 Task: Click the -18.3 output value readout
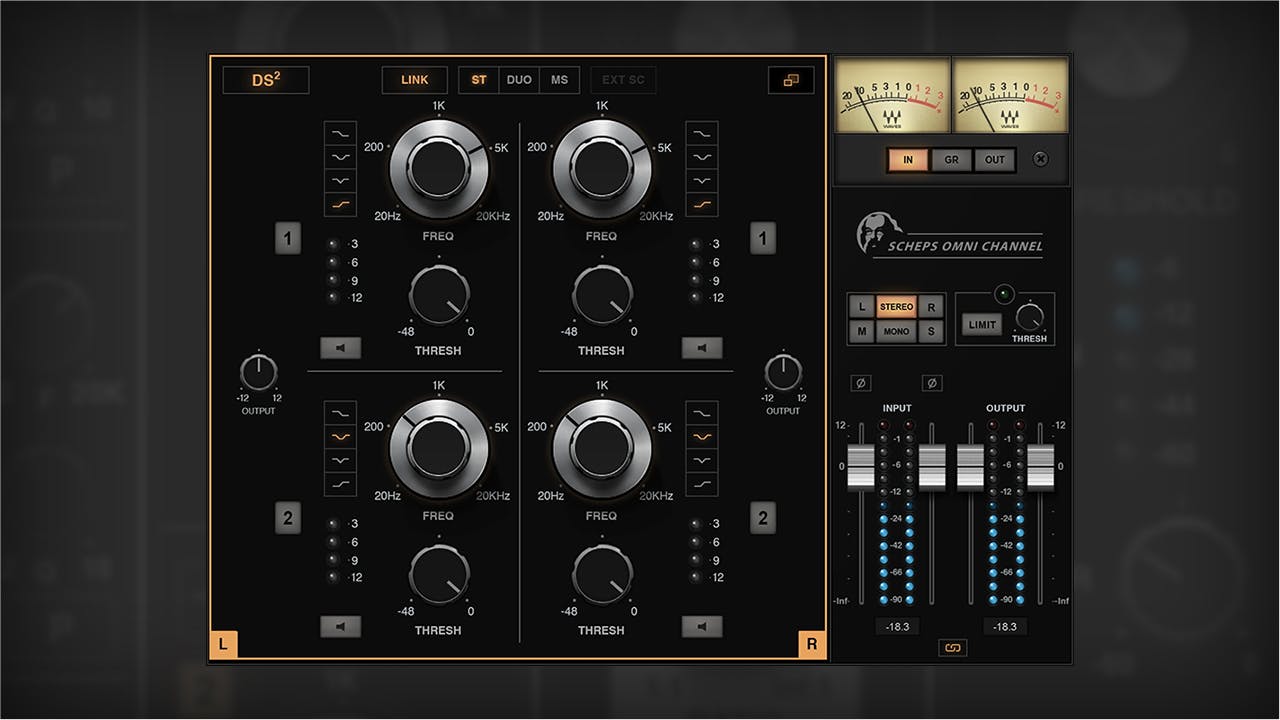tap(1005, 626)
